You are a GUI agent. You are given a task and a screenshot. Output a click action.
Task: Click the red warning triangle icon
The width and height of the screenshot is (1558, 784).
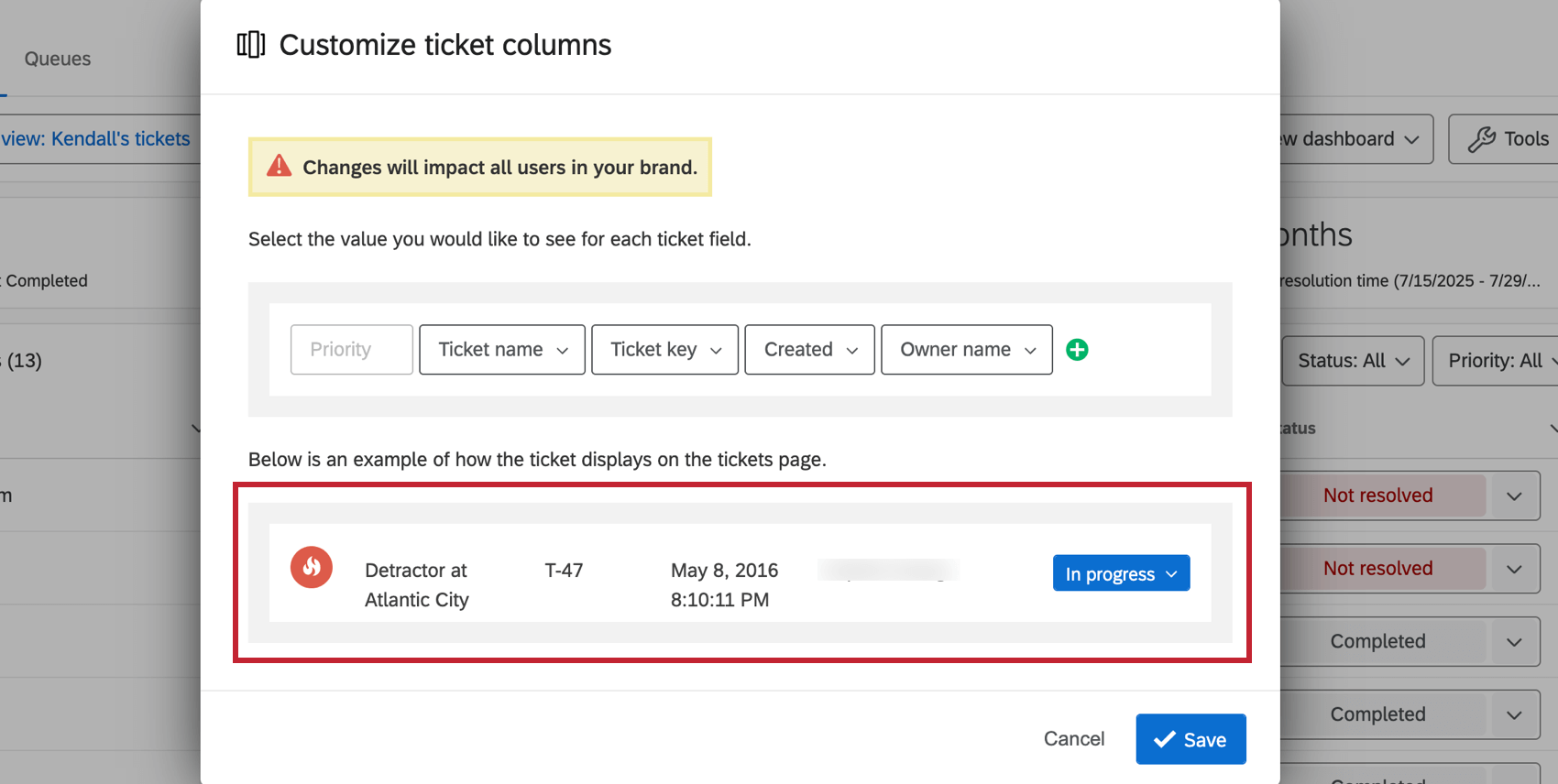tap(280, 167)
